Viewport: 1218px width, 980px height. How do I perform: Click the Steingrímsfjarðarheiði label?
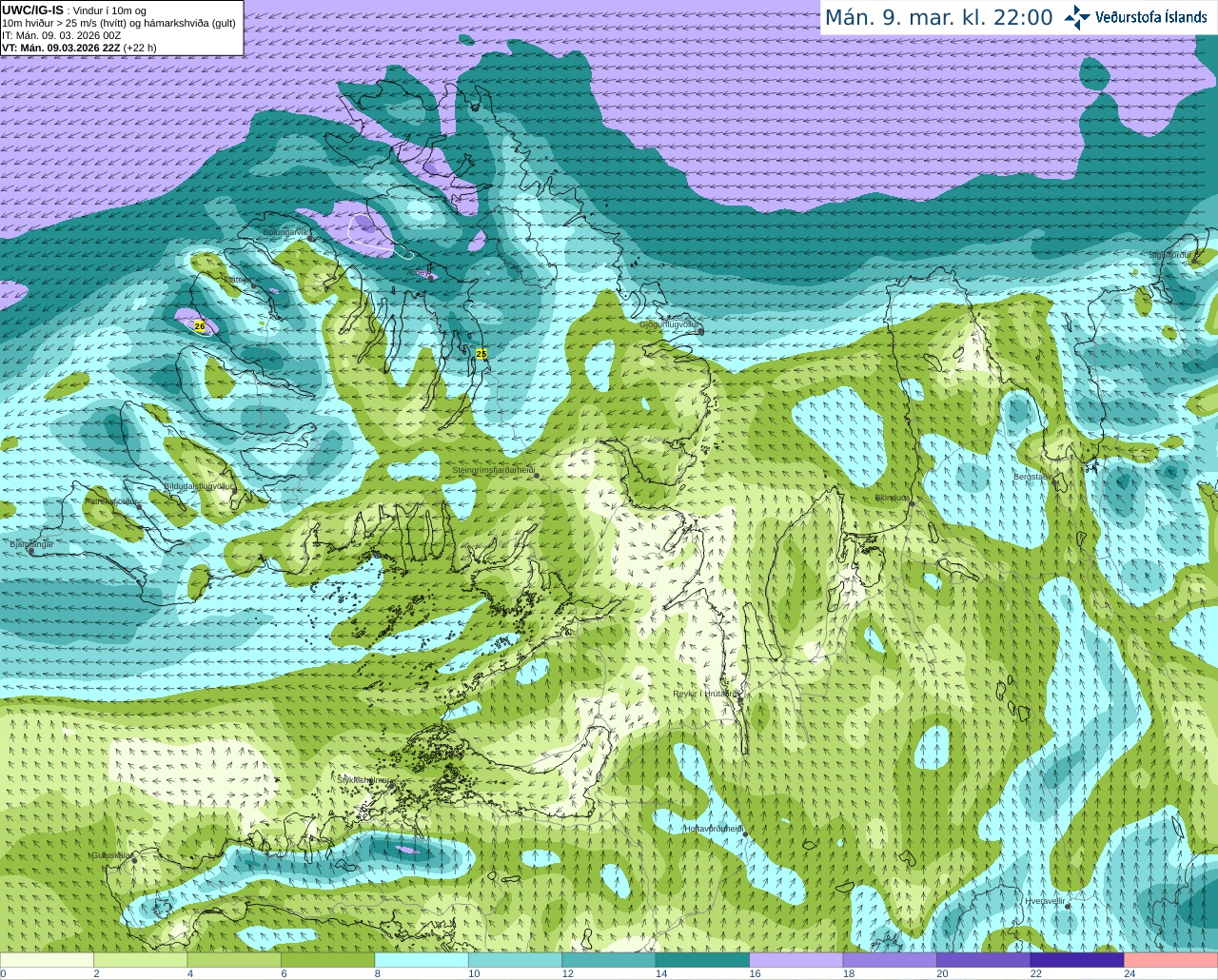494,470
